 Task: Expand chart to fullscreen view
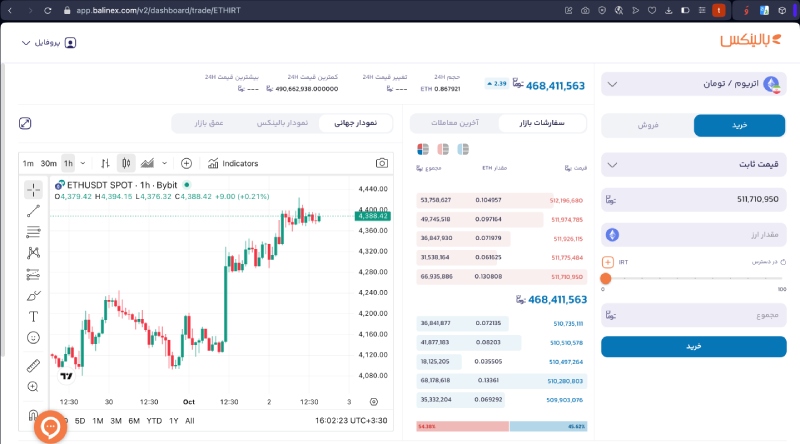pos(25,123)
